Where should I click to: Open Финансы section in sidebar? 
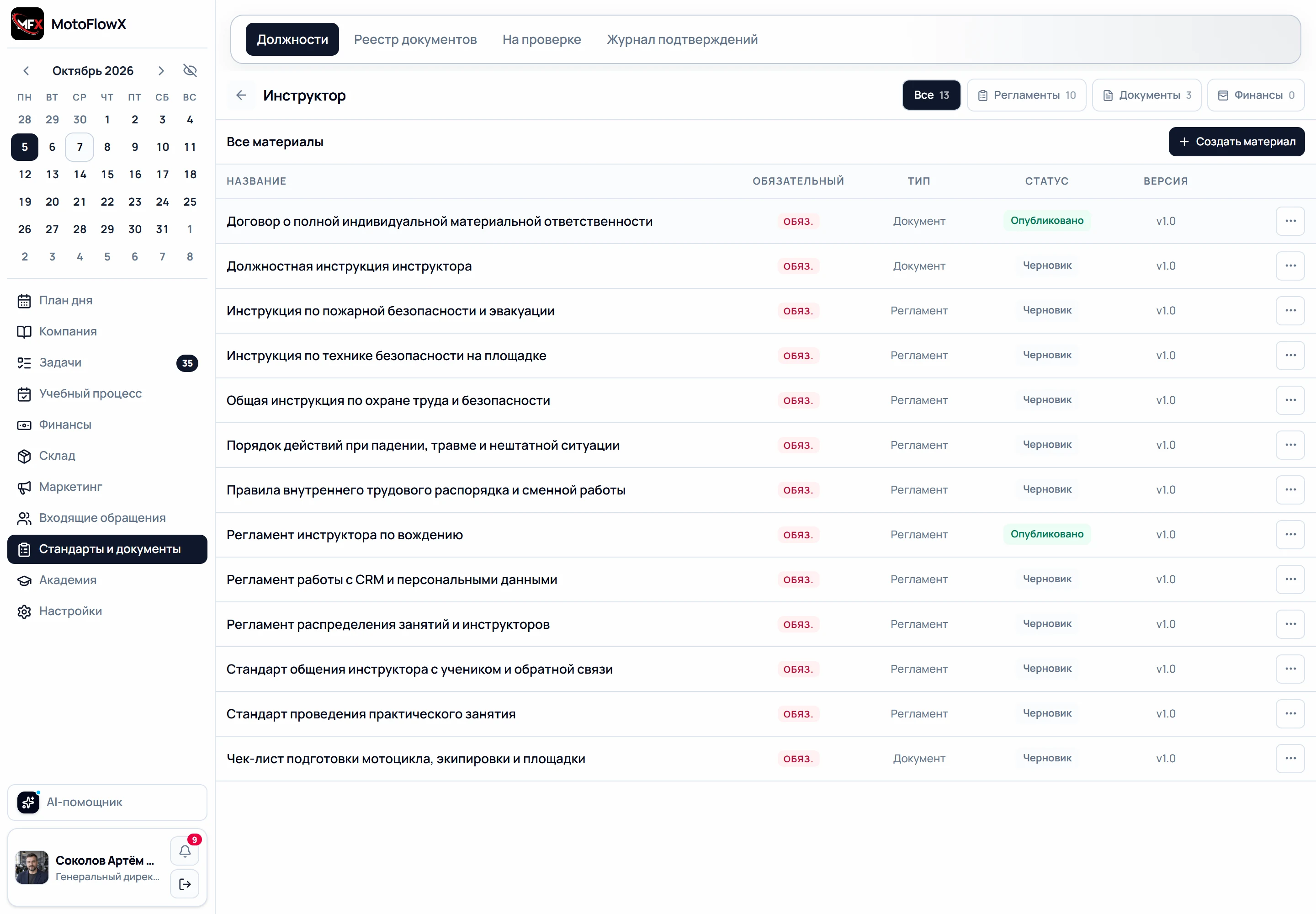pos(107,425)
